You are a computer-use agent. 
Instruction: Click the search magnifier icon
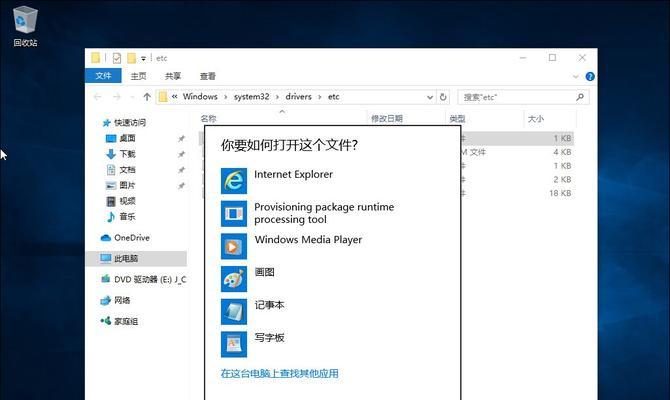tap(580, 97)
